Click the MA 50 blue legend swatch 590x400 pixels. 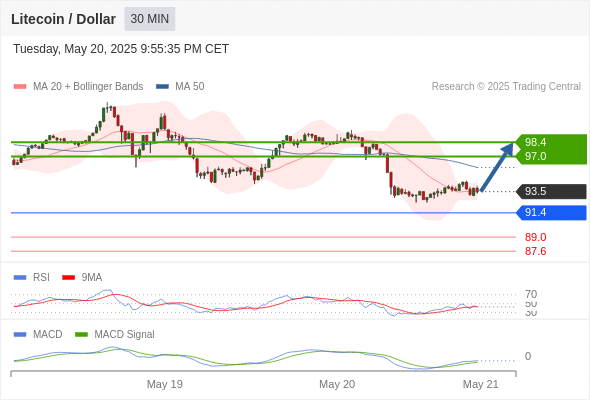pos(162,87)
